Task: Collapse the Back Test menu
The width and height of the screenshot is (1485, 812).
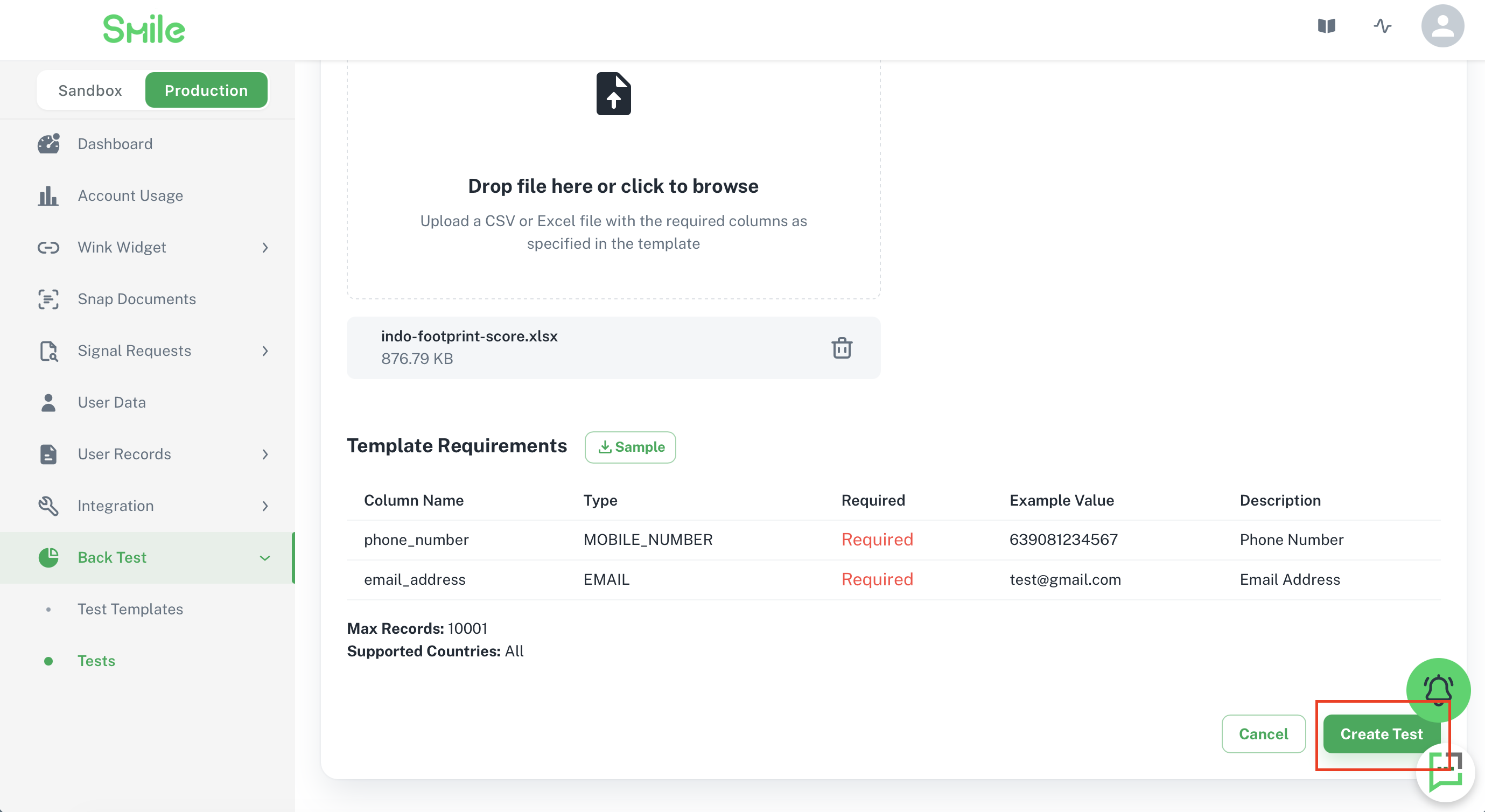Action: (264, 558)
